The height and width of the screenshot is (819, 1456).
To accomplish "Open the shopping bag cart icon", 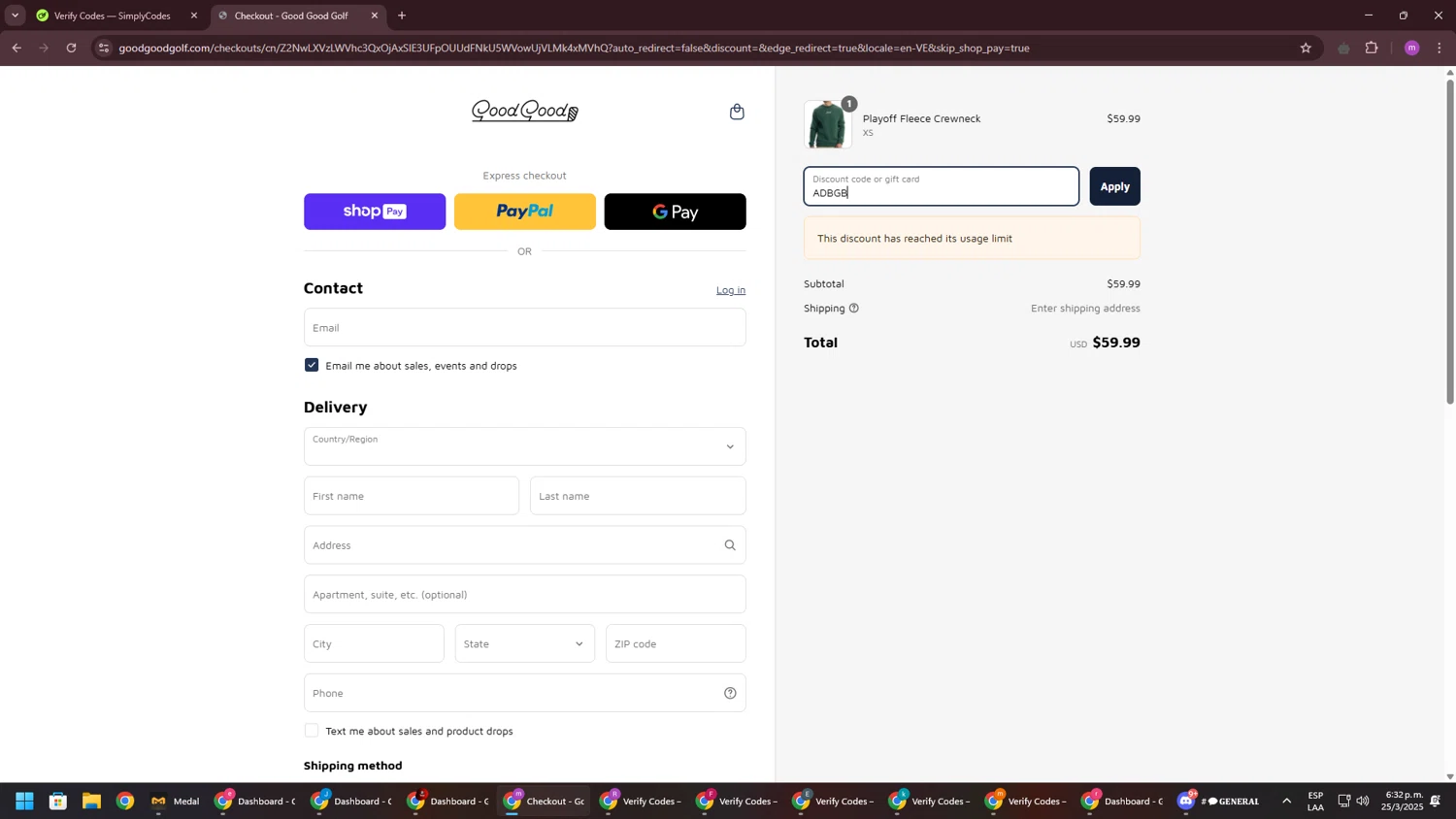I will (x=737, y=112).
